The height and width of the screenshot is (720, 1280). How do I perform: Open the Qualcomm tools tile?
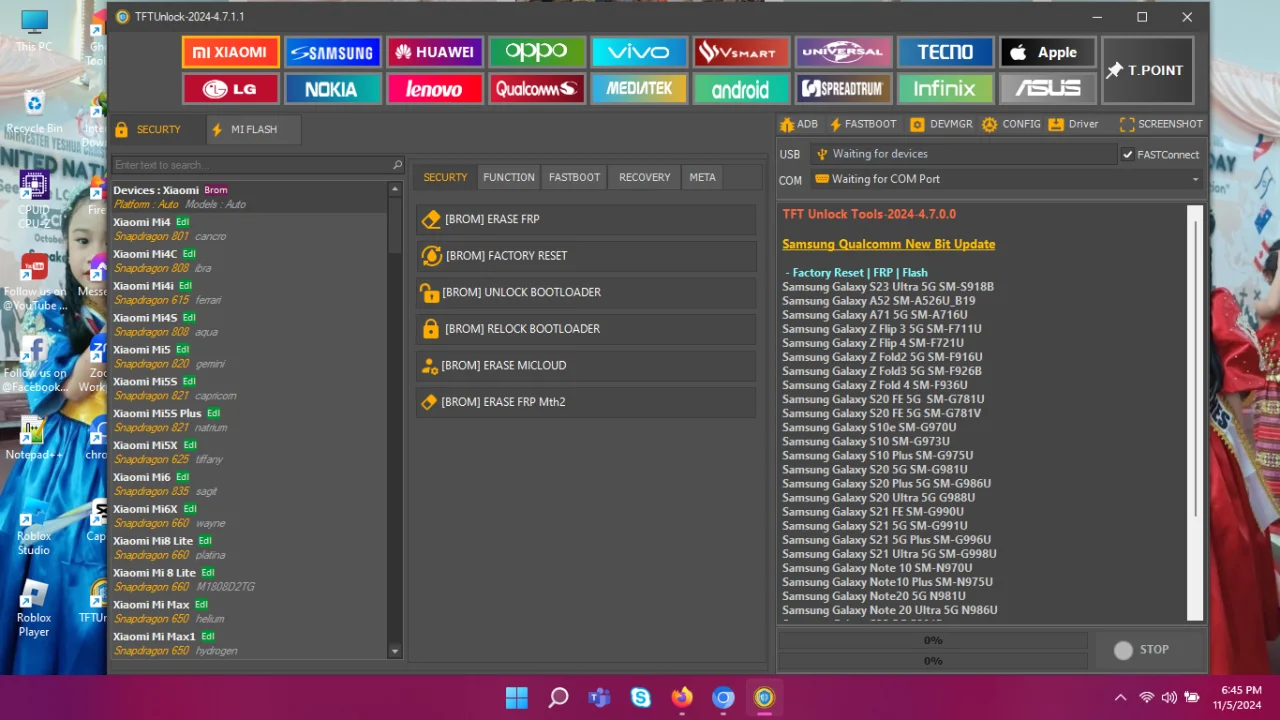coord(537,89)
